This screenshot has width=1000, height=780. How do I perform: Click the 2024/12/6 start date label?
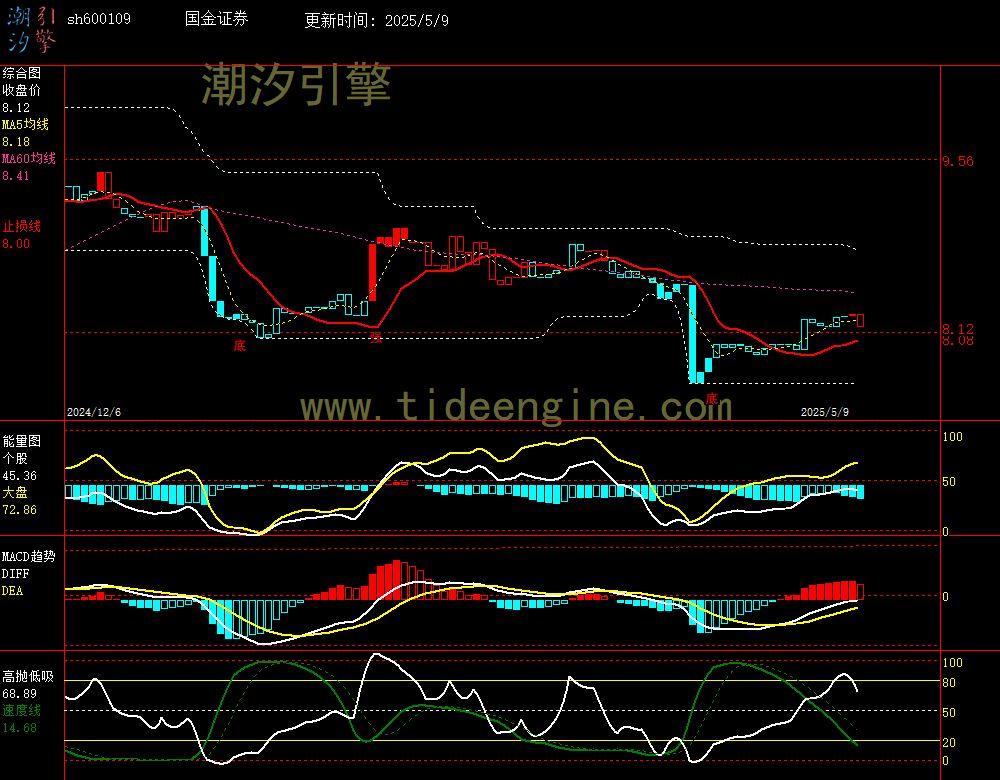94,412
